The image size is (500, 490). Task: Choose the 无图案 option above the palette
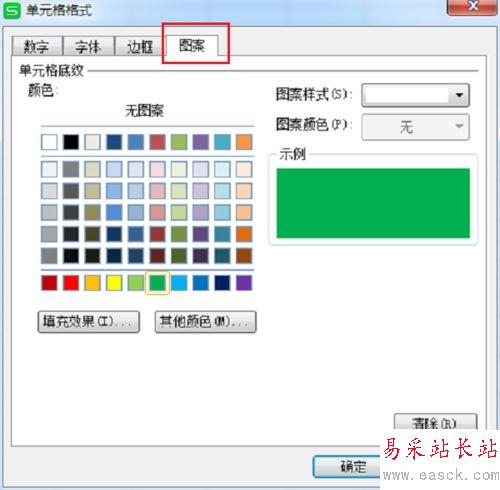144,111
